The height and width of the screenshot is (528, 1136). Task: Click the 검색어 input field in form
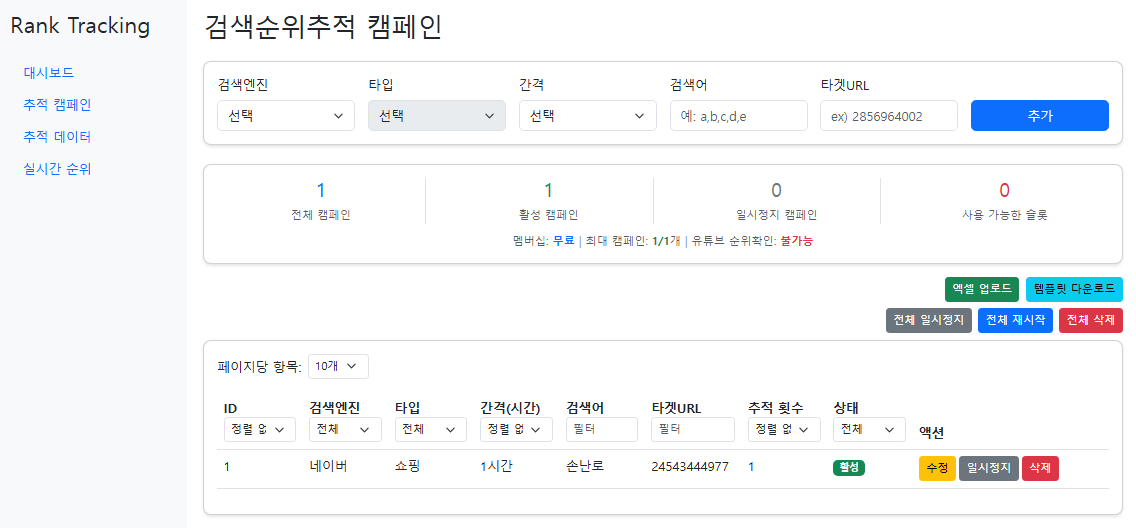[738, 116]
